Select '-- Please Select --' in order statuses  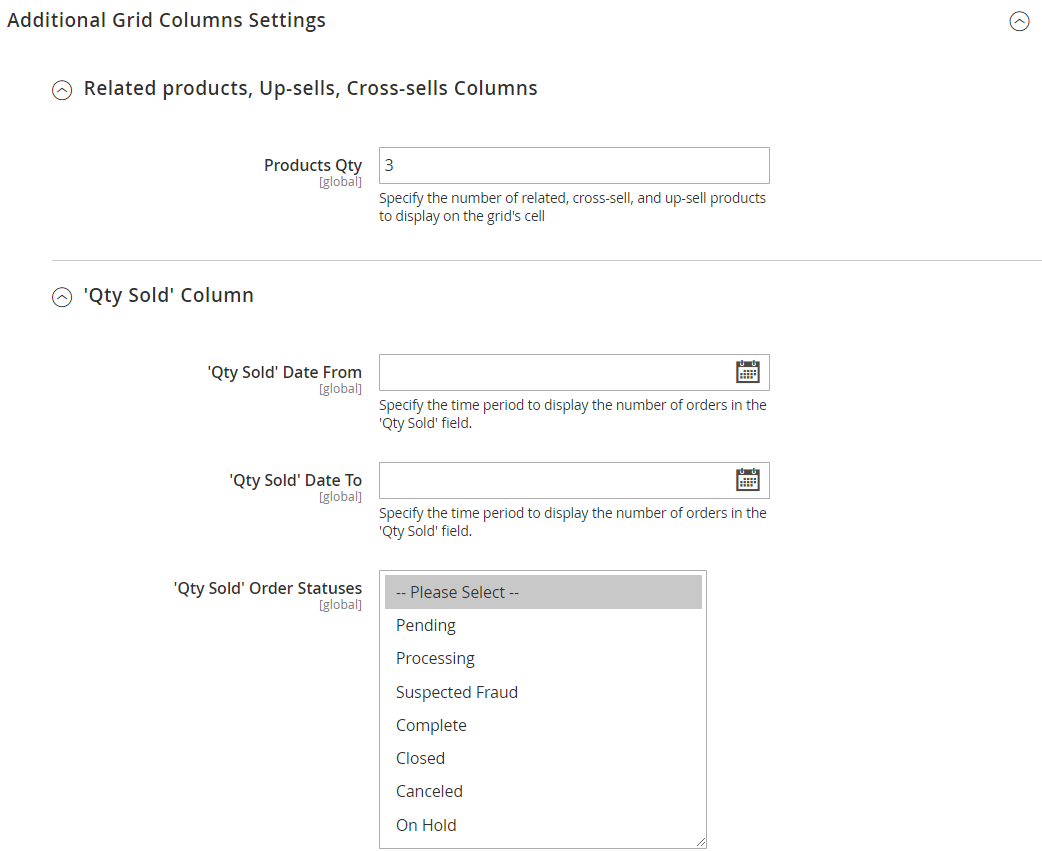click(x=543, y=592)
